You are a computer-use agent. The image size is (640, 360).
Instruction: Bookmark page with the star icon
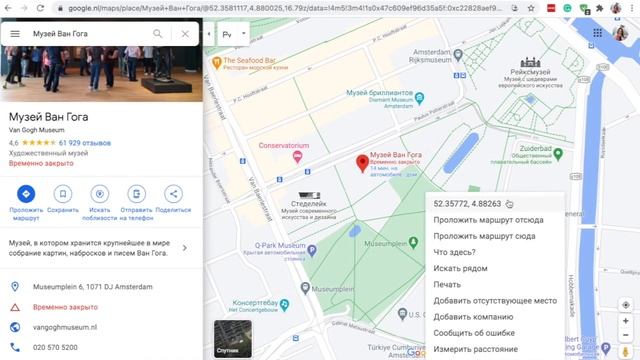point(531,8)
